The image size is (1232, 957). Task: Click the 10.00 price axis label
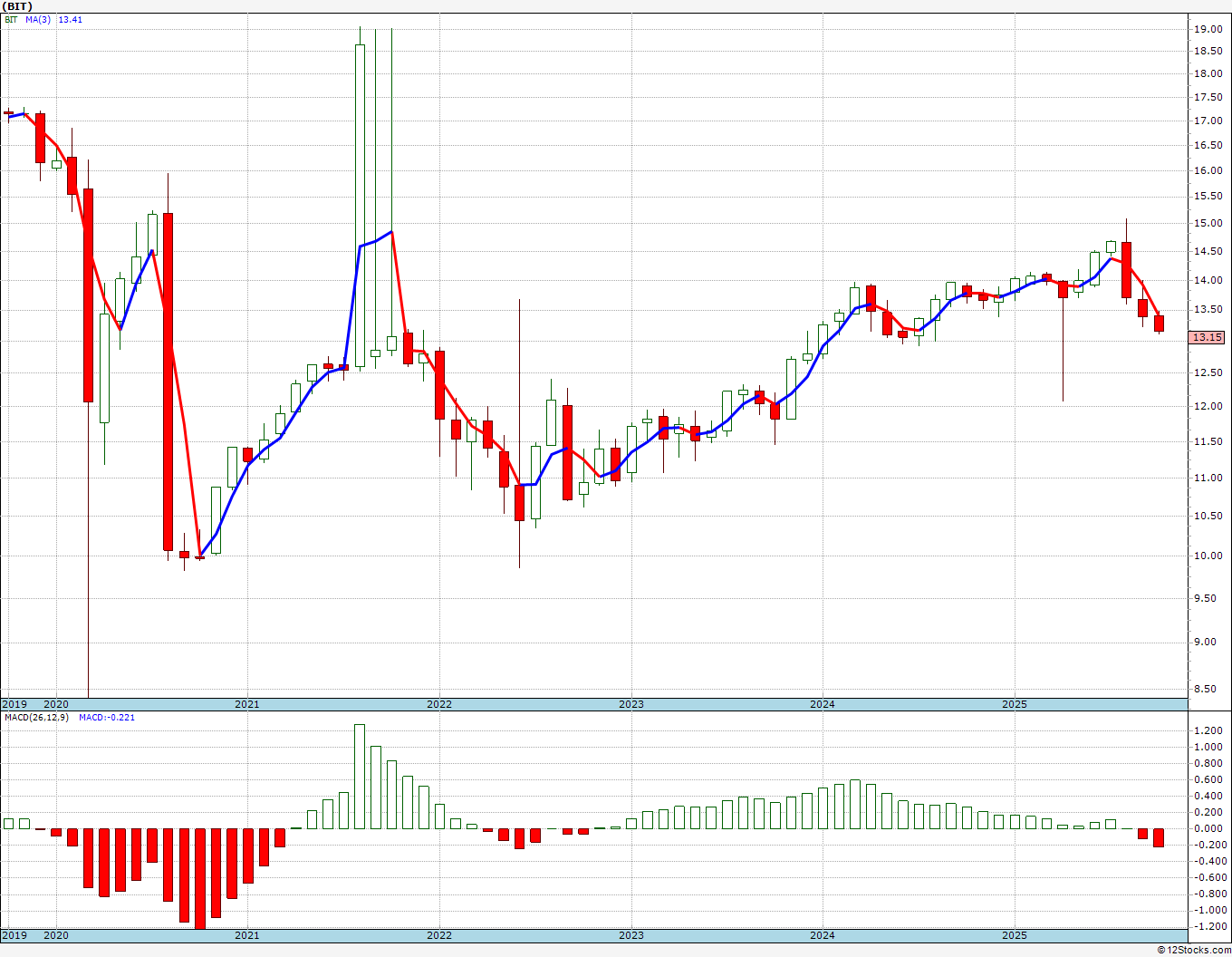(x=1208, y=556)
